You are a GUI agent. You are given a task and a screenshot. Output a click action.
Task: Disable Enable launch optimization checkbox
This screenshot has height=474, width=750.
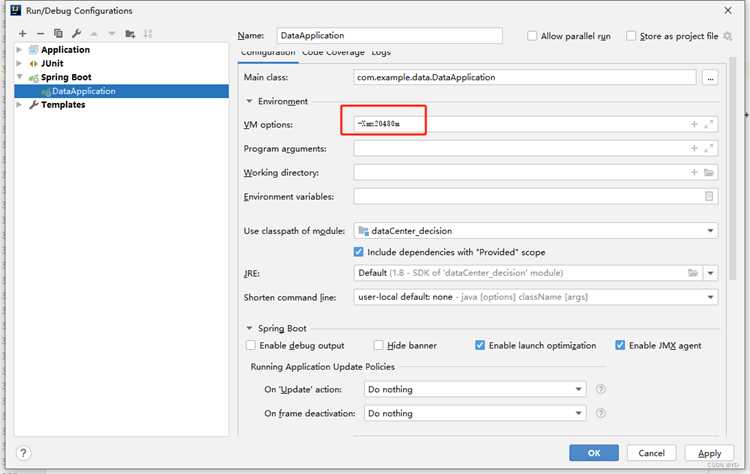tap(480, 345)
